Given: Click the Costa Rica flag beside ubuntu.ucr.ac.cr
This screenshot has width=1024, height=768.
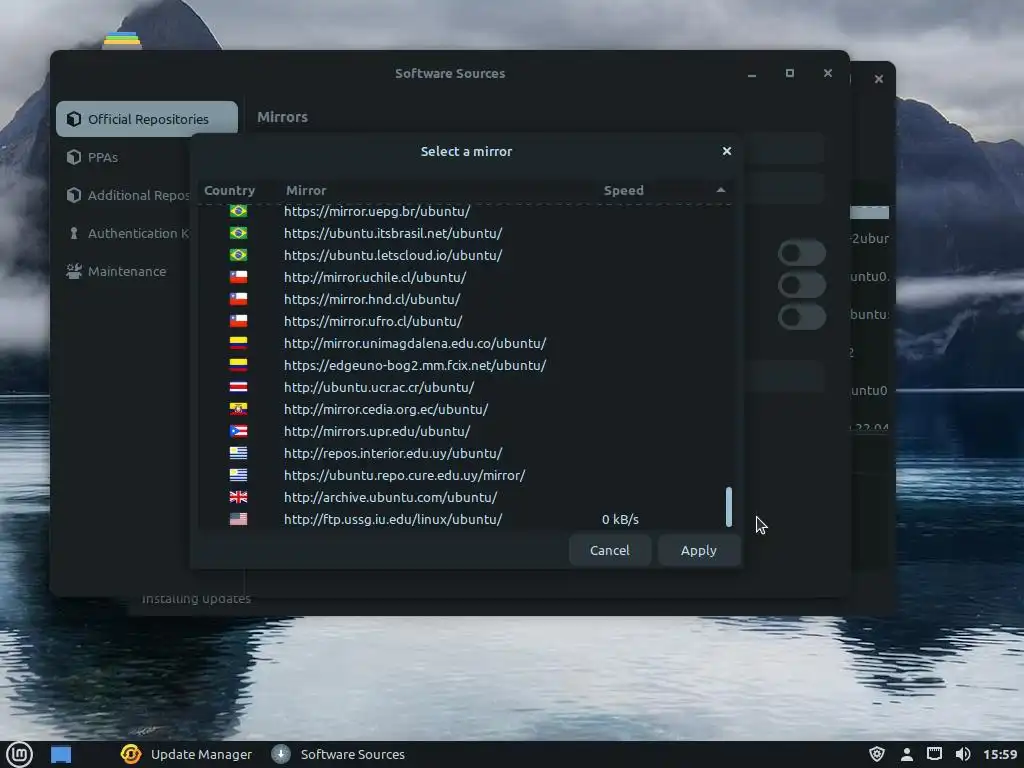Looking at the screenshot, I should (238, 387).
